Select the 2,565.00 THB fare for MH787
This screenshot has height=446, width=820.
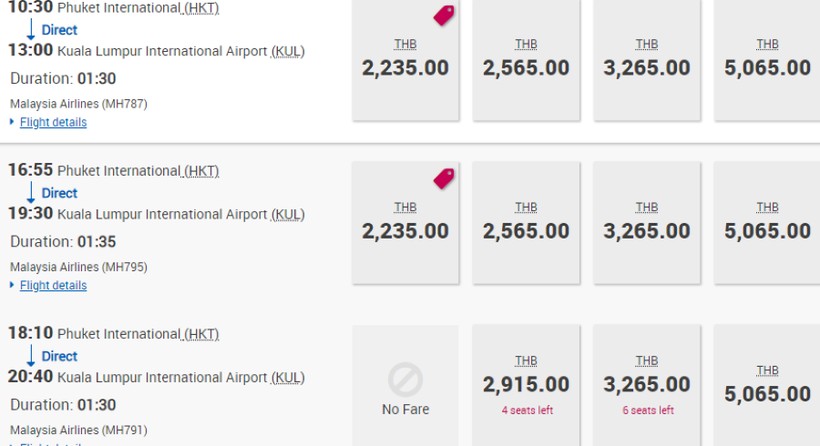(x=526, y=60)
